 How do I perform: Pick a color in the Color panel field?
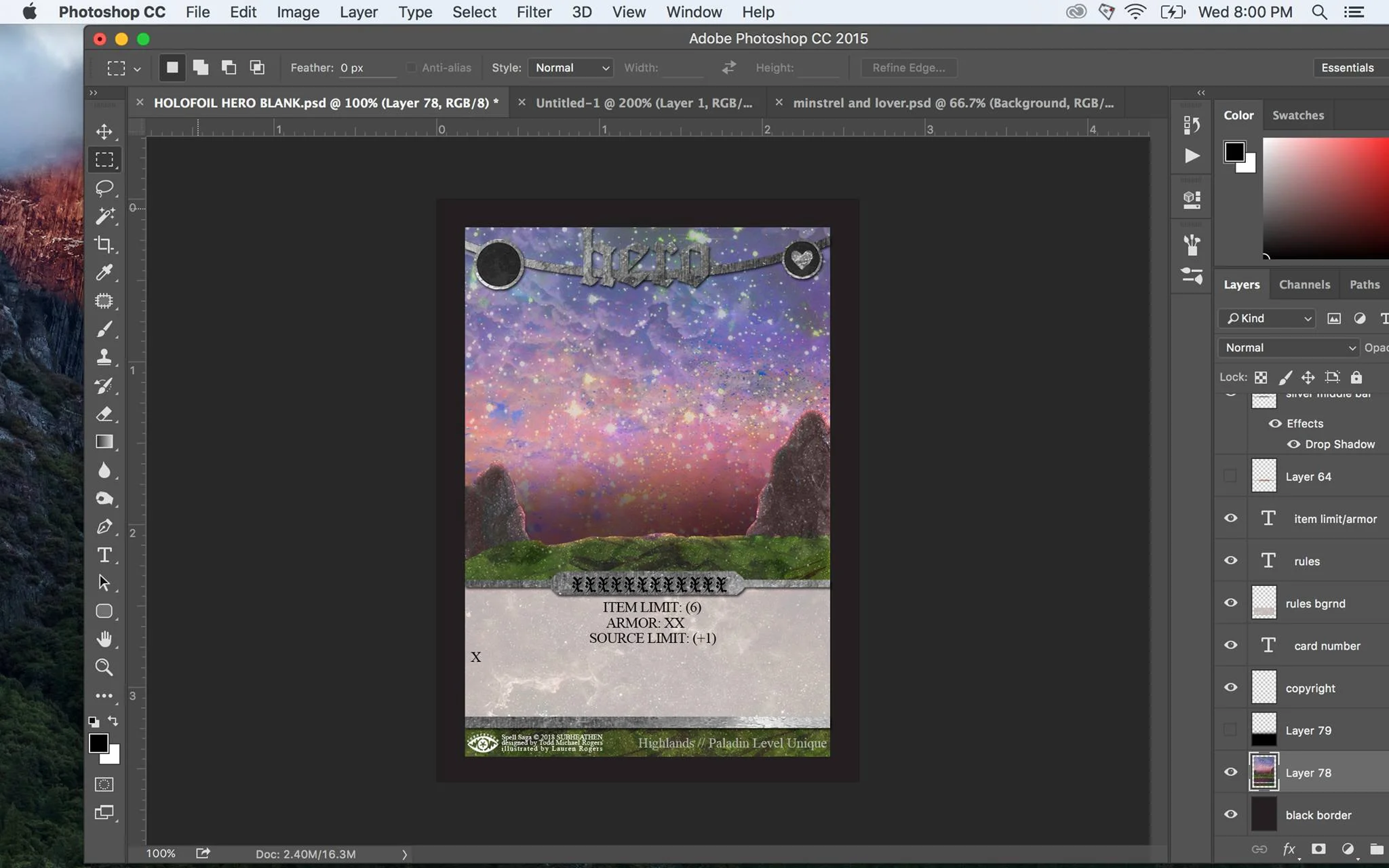tap(1325, 197)
